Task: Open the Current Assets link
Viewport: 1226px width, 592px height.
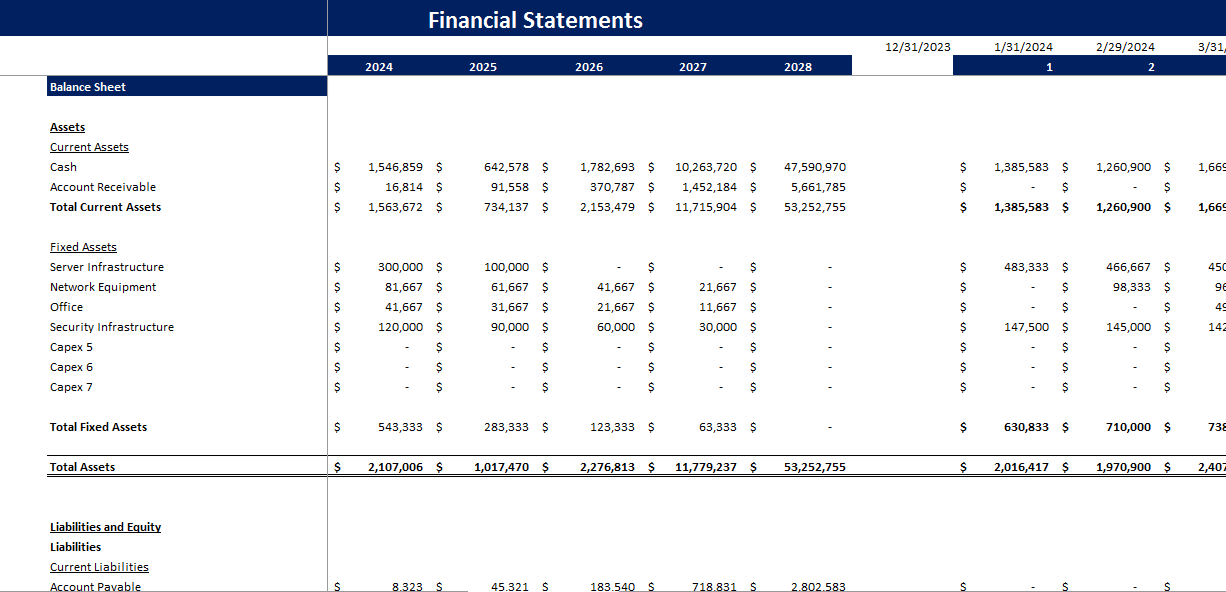Action: click(89, 147)
